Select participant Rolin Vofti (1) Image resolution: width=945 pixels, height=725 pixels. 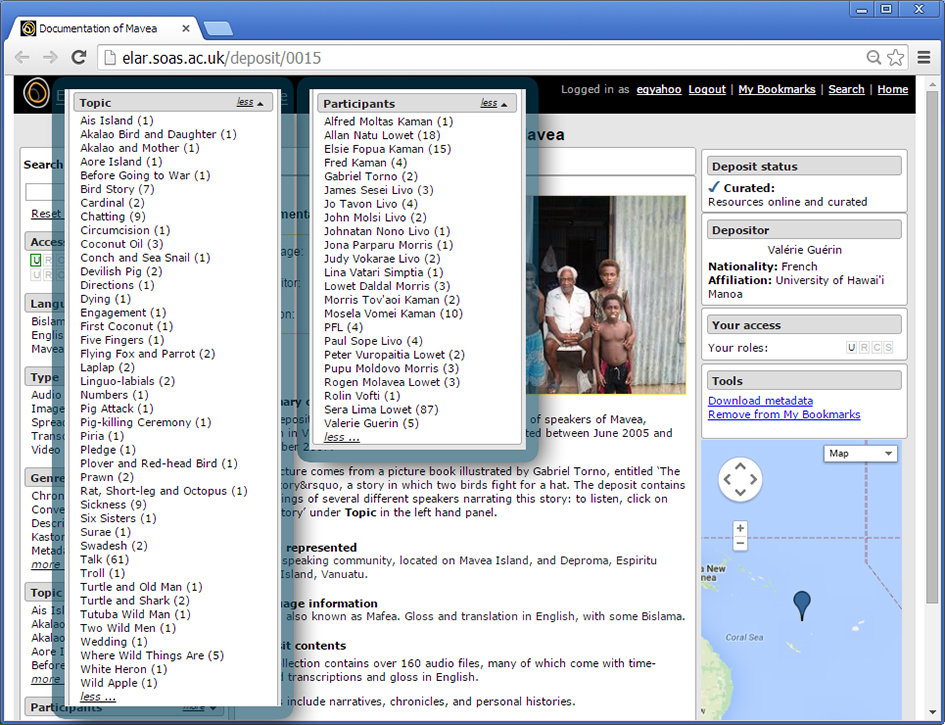point(362,396)
